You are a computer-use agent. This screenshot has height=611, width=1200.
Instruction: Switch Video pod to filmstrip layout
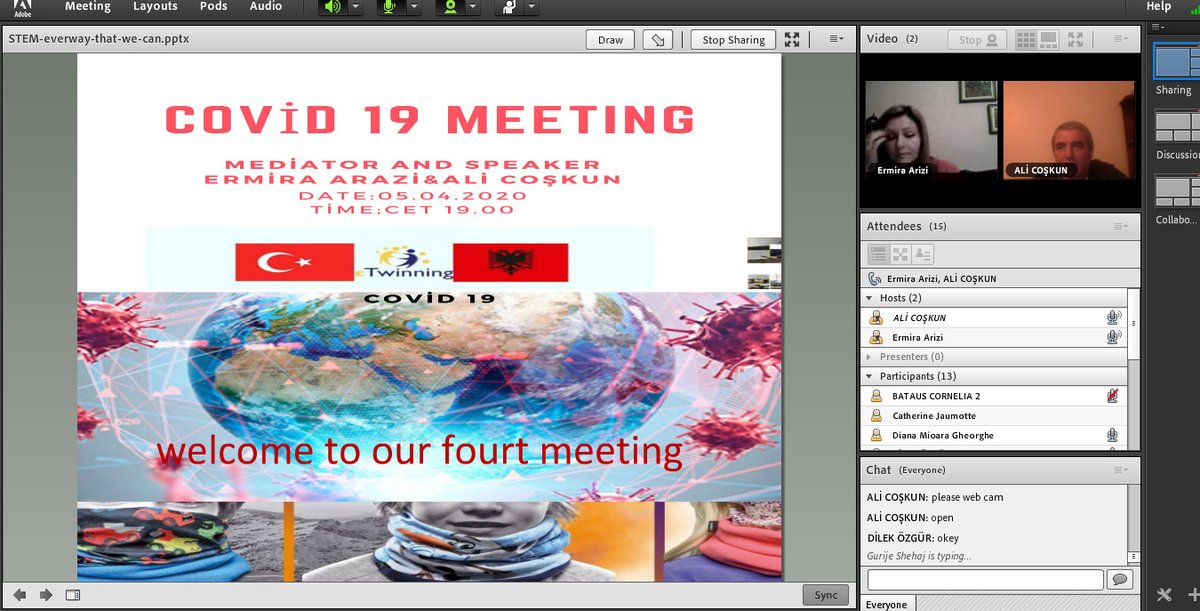[1049, 40]
